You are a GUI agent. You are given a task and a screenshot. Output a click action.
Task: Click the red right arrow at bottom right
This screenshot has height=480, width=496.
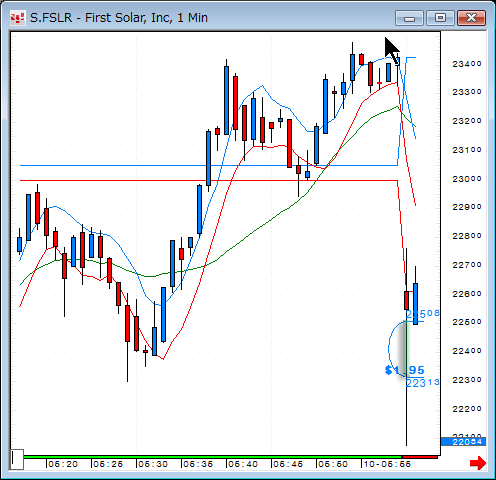478,463
